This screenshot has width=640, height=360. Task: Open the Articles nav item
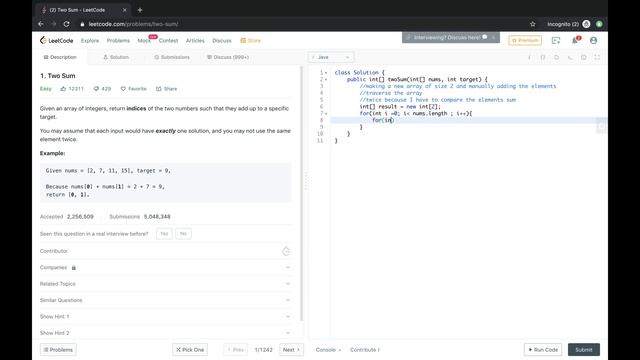(195, 40)
